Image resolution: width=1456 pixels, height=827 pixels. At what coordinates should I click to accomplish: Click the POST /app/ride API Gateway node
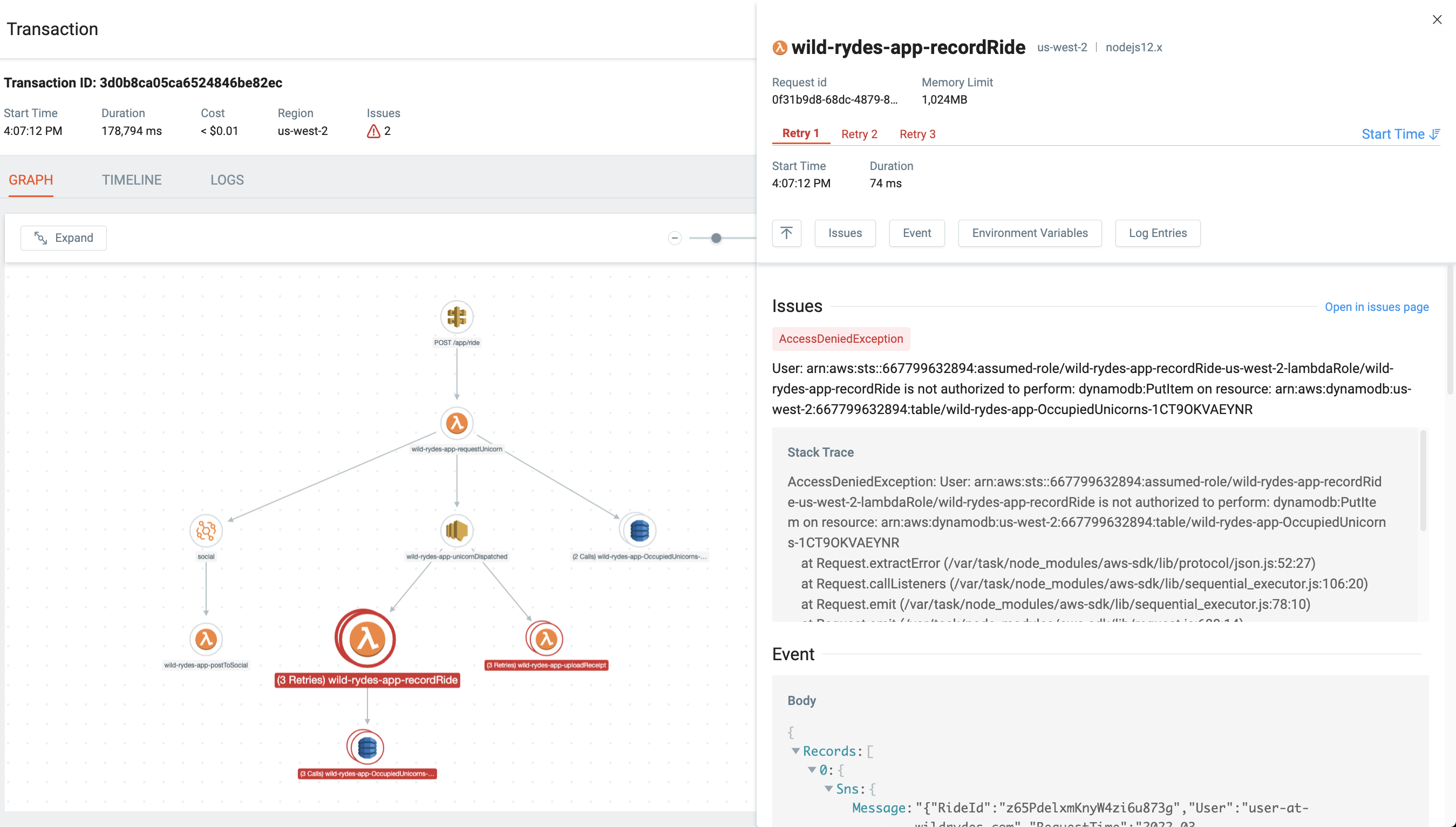point(457,316)
